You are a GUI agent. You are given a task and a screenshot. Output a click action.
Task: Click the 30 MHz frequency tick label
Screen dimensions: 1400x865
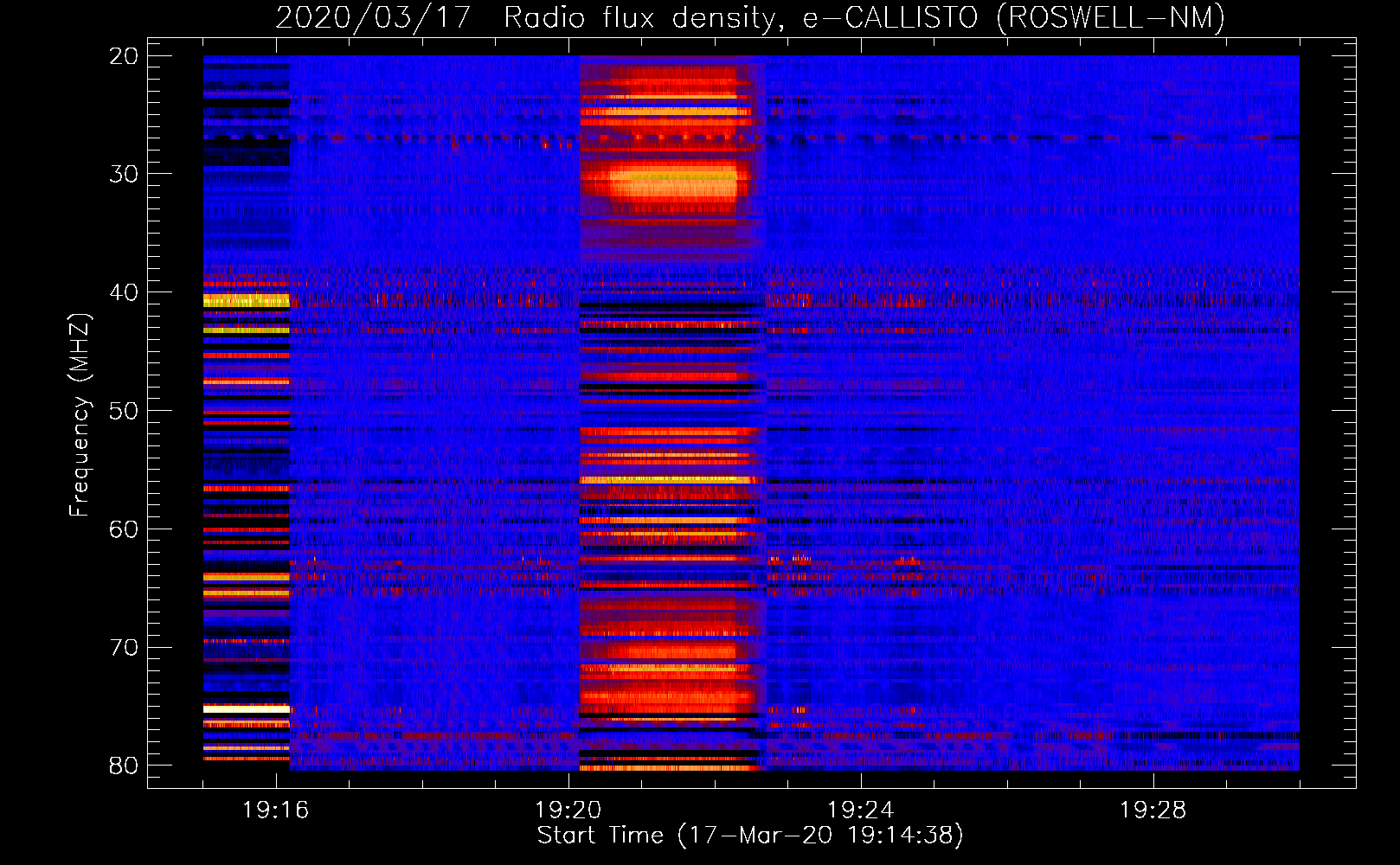124,174
